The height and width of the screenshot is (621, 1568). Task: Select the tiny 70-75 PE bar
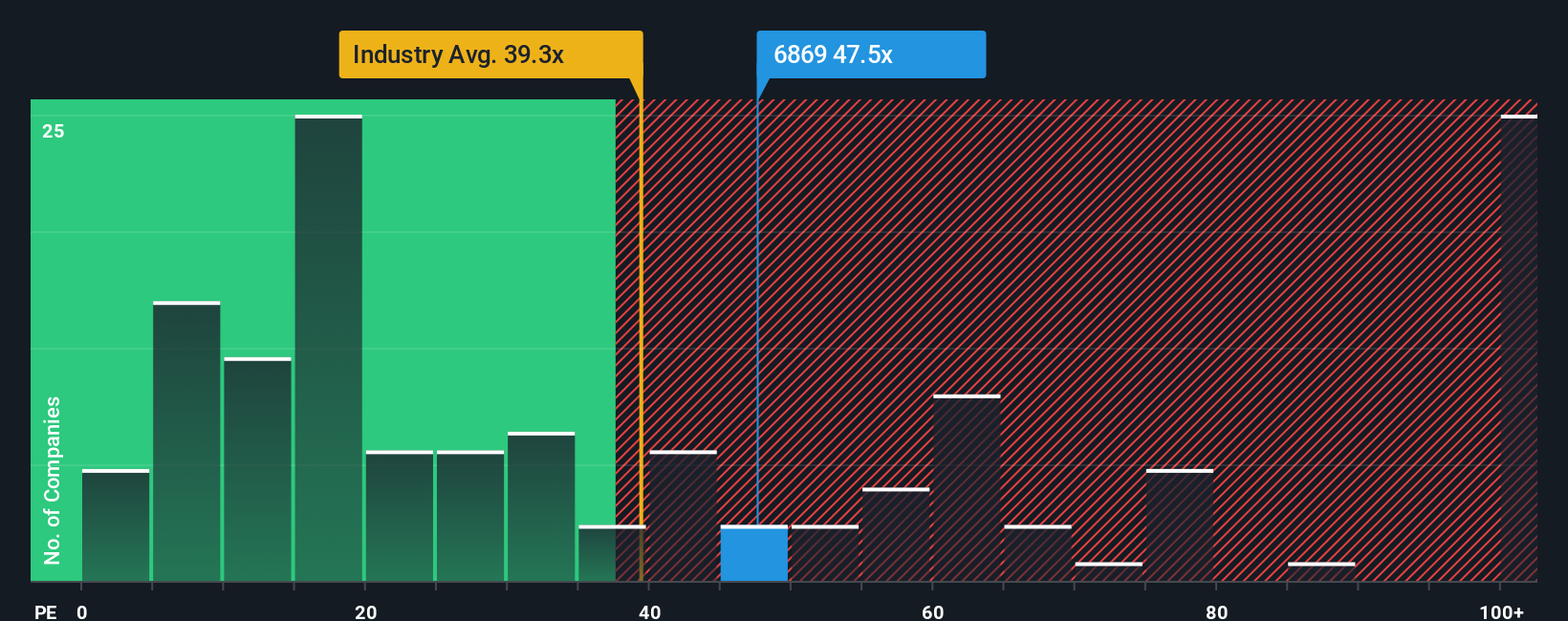[x=1109, y=571]
